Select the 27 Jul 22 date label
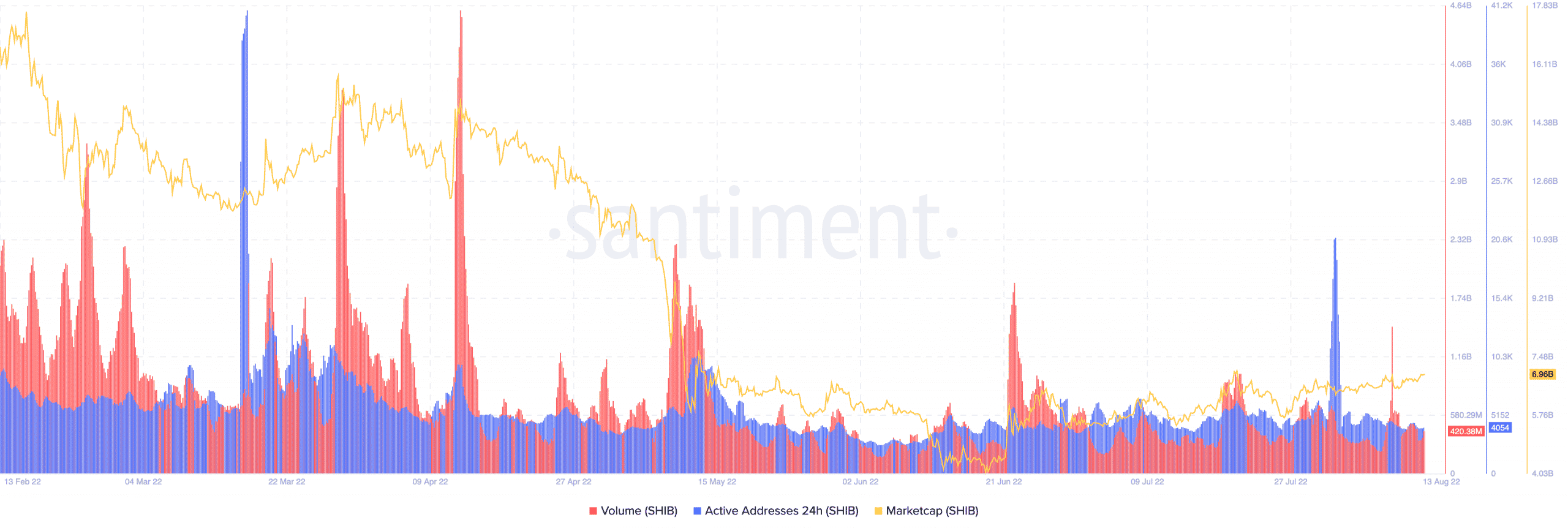 click(1291, 481)
